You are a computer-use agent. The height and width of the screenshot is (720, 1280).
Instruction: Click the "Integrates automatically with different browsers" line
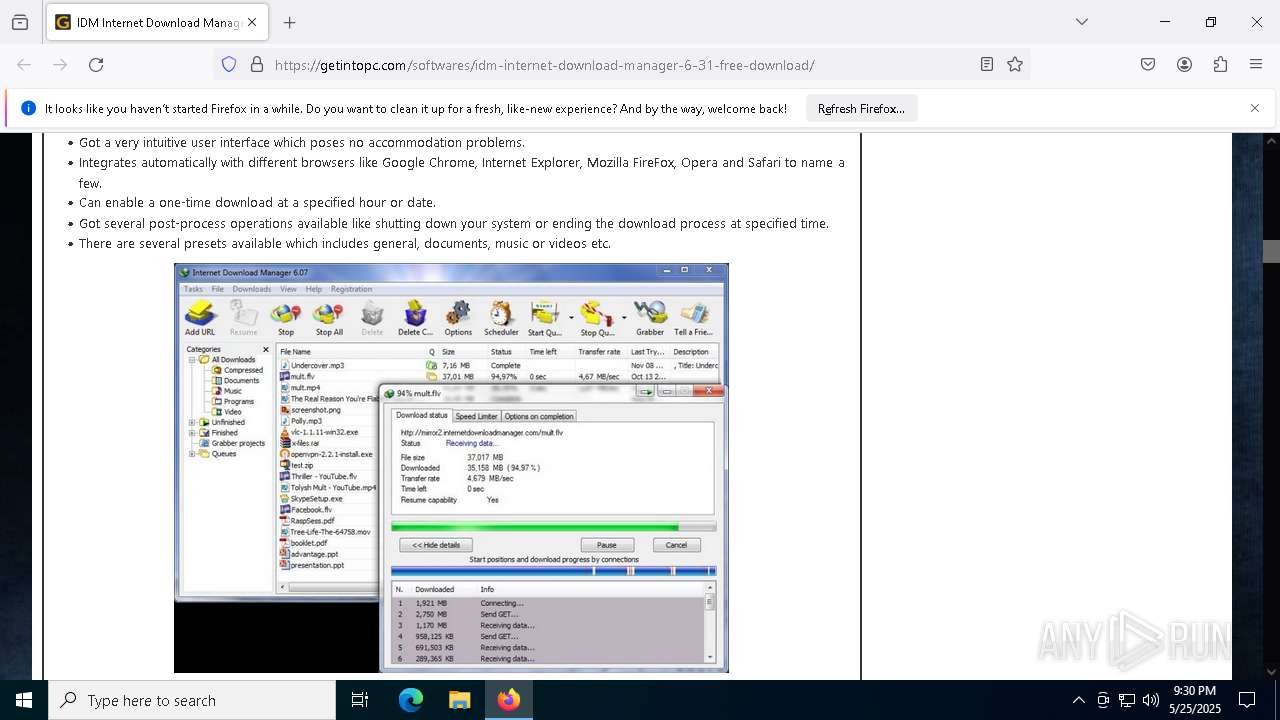coord(462,172)
